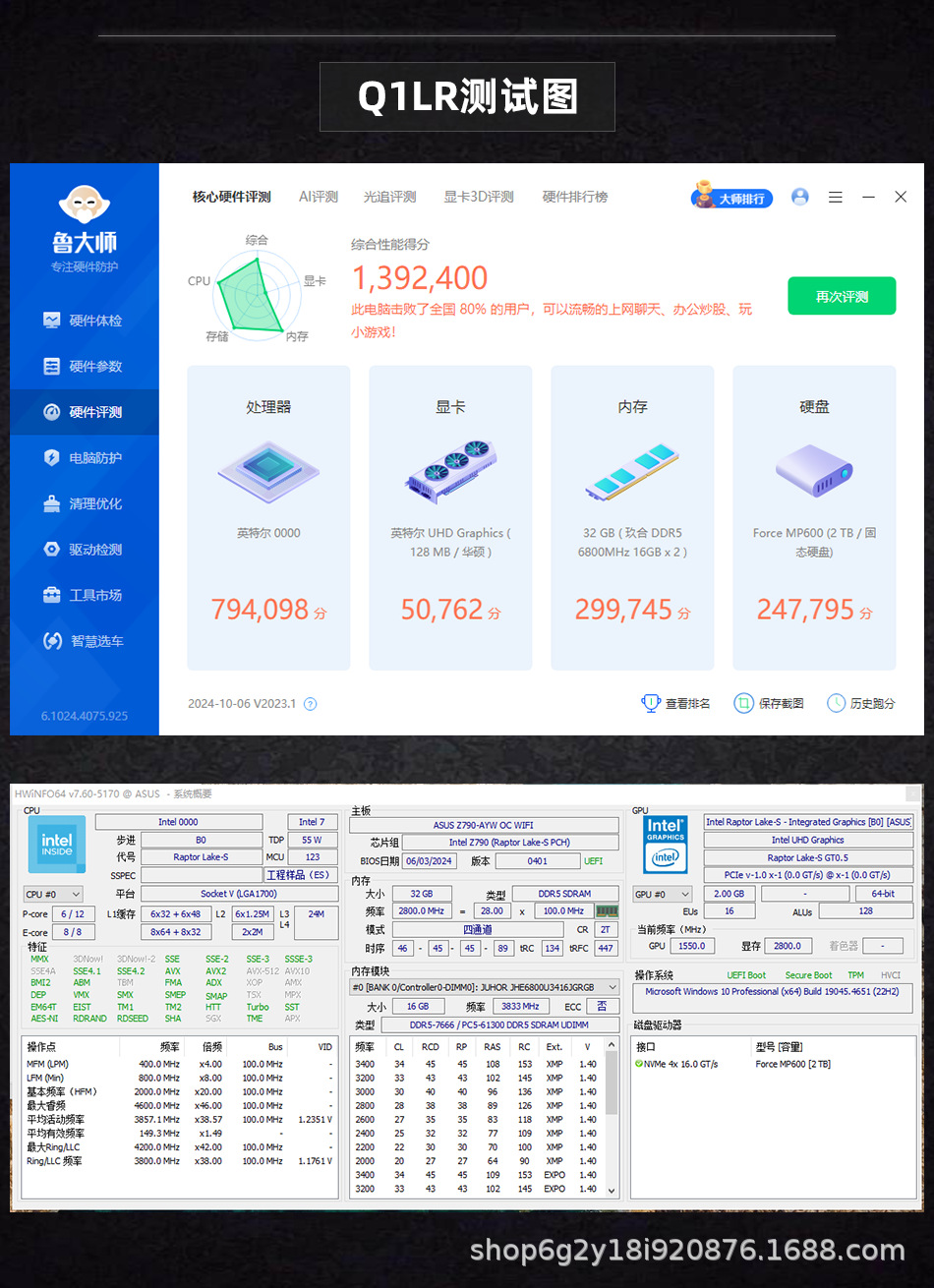Click the DDR5-7666 module type field
The image size is (934, 1288).
coord(499,1025)
